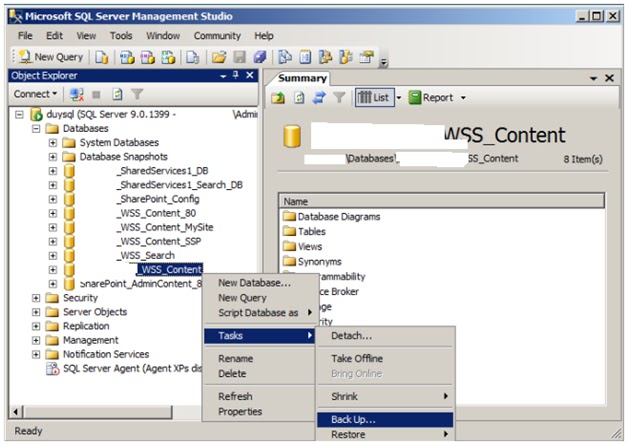Click the Open File folder icon
The image size is (628, 445).
[x=219, y=57]
